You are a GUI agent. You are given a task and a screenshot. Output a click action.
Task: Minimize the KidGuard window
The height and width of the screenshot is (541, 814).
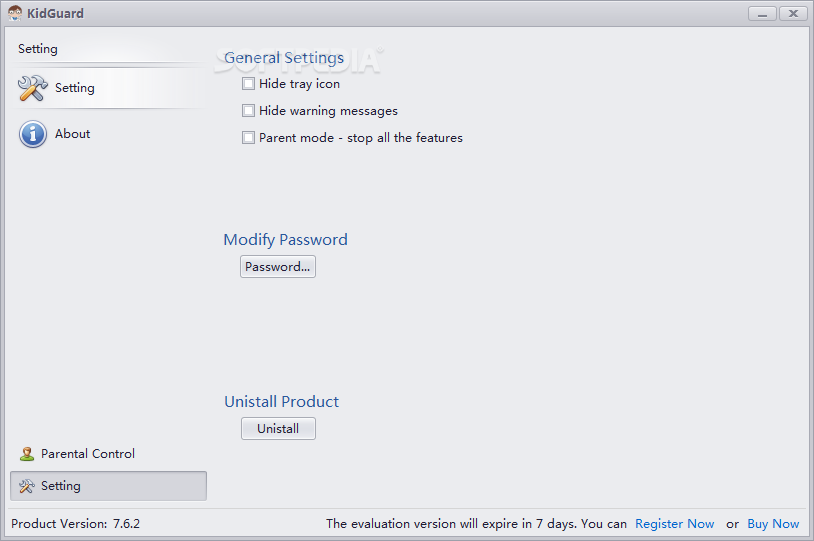[x=762, y=13]
